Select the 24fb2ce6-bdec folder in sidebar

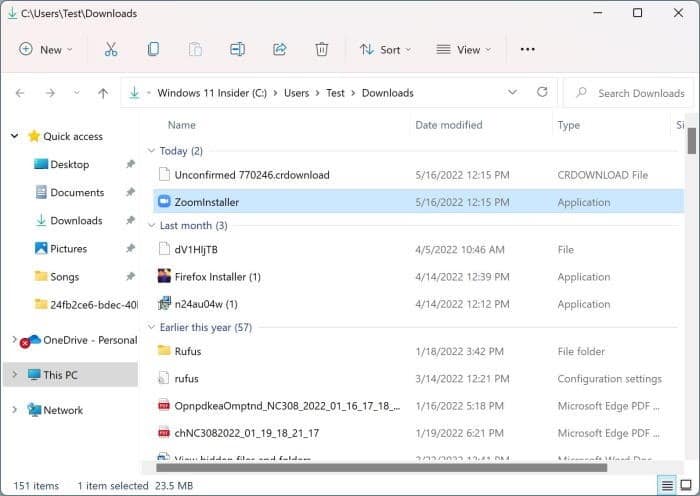[x=86, y=305]
